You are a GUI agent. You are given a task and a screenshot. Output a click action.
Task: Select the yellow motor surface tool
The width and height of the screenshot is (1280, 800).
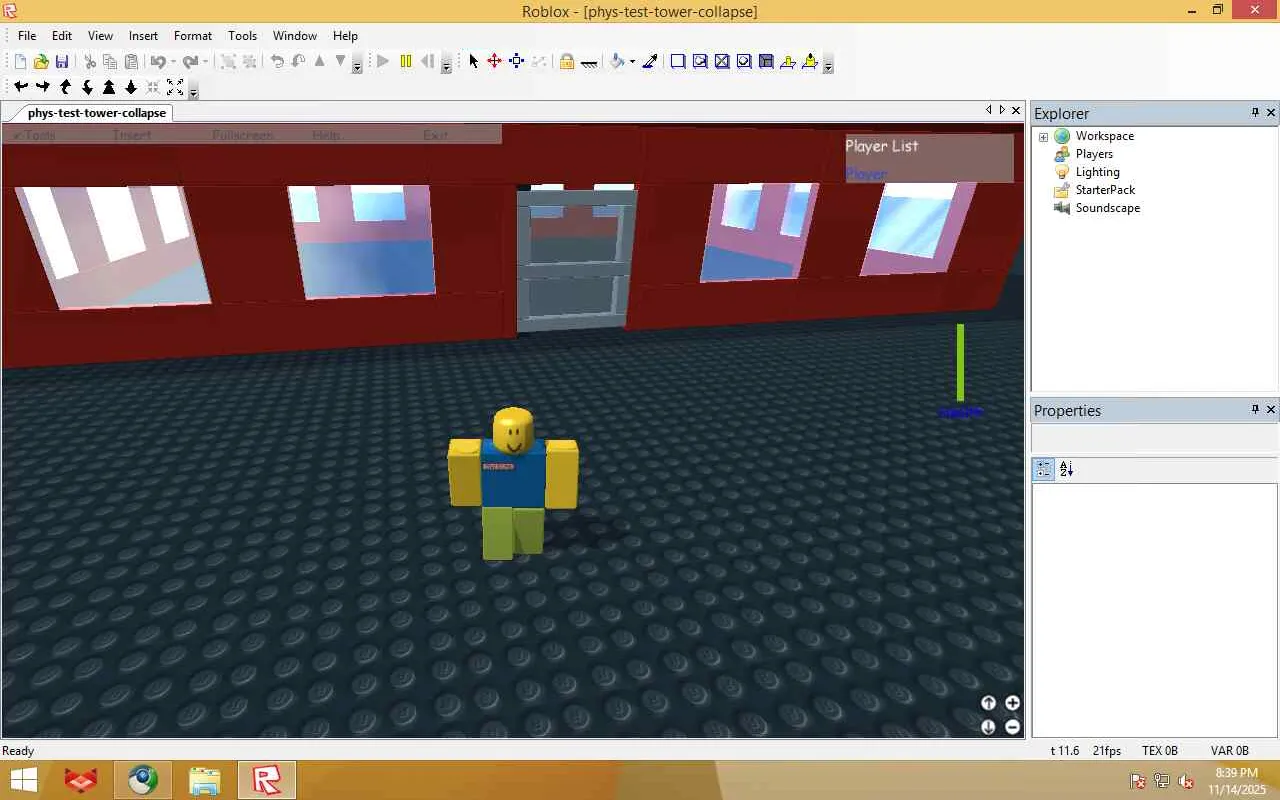tap(810, 62)
